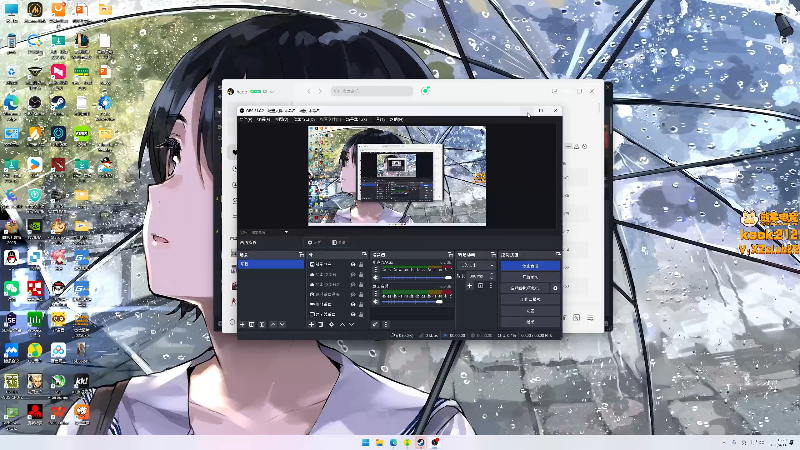Click blue Start Streaming button
The image size is (800, 450).
coord(530,266)
